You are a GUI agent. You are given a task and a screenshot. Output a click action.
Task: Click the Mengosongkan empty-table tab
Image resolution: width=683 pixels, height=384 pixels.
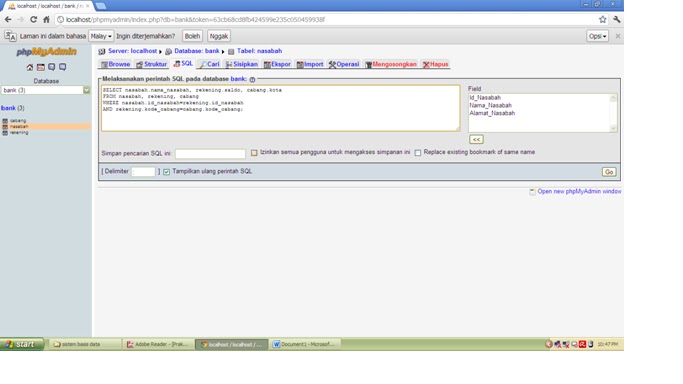(391, 64)
